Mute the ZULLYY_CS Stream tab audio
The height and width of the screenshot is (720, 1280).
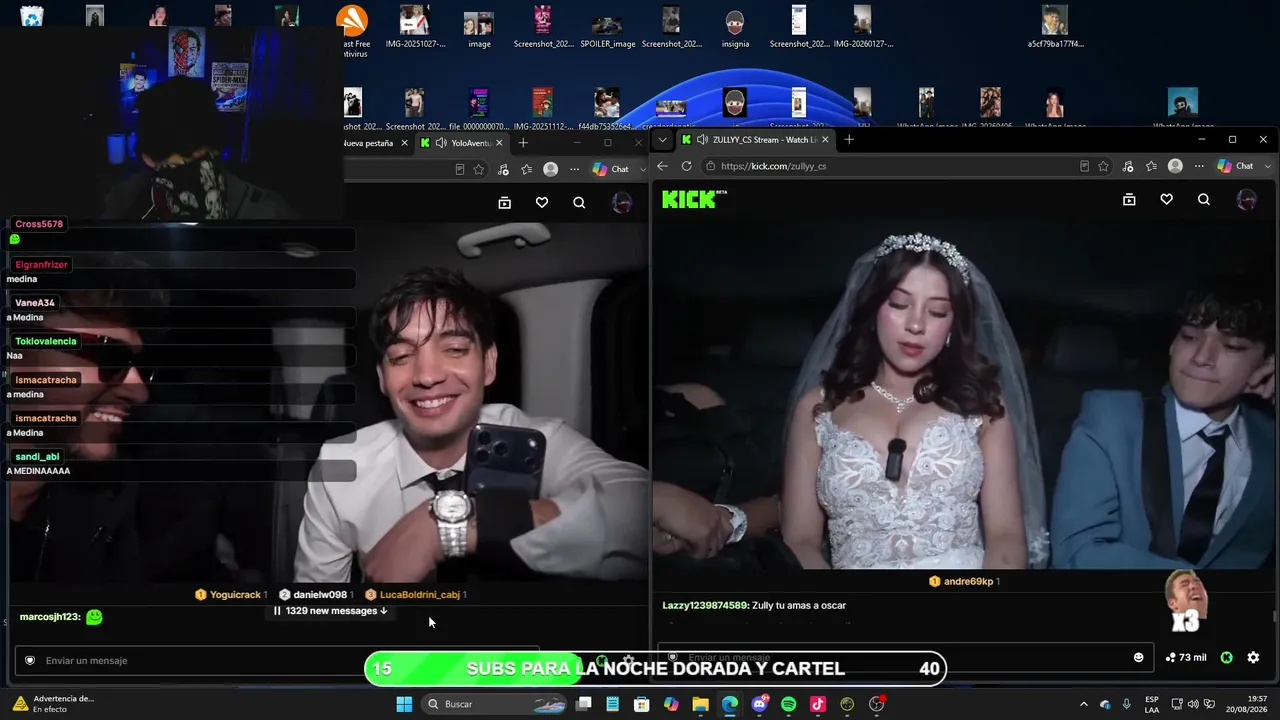(702, 140)
